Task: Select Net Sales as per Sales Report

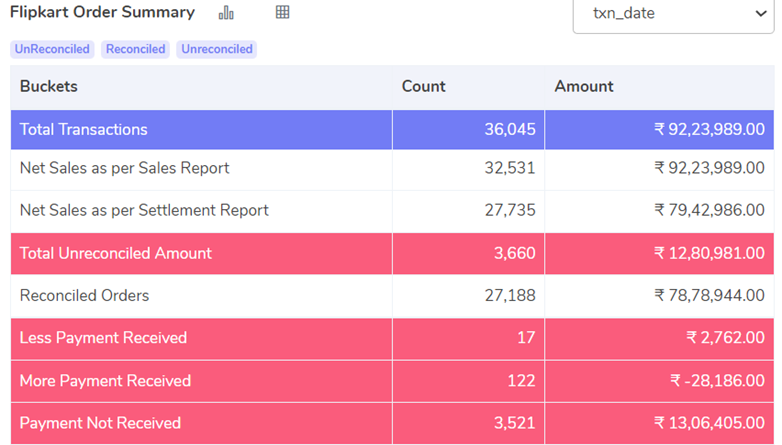Action: click(x=124, y=168)
